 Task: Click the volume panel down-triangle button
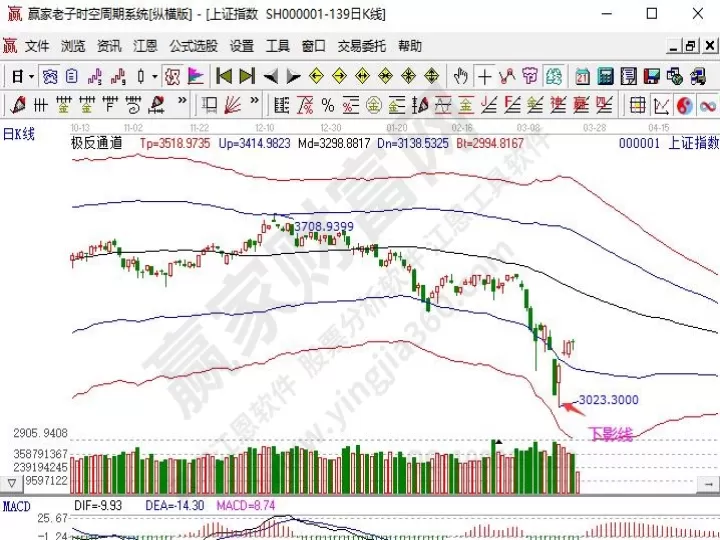(x=12, y=483)
